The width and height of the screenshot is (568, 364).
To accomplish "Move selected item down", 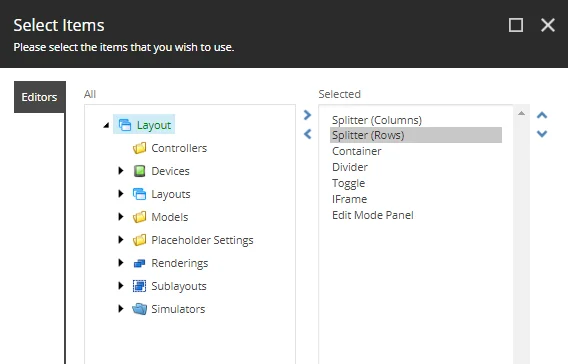I will tap(542, 134).
